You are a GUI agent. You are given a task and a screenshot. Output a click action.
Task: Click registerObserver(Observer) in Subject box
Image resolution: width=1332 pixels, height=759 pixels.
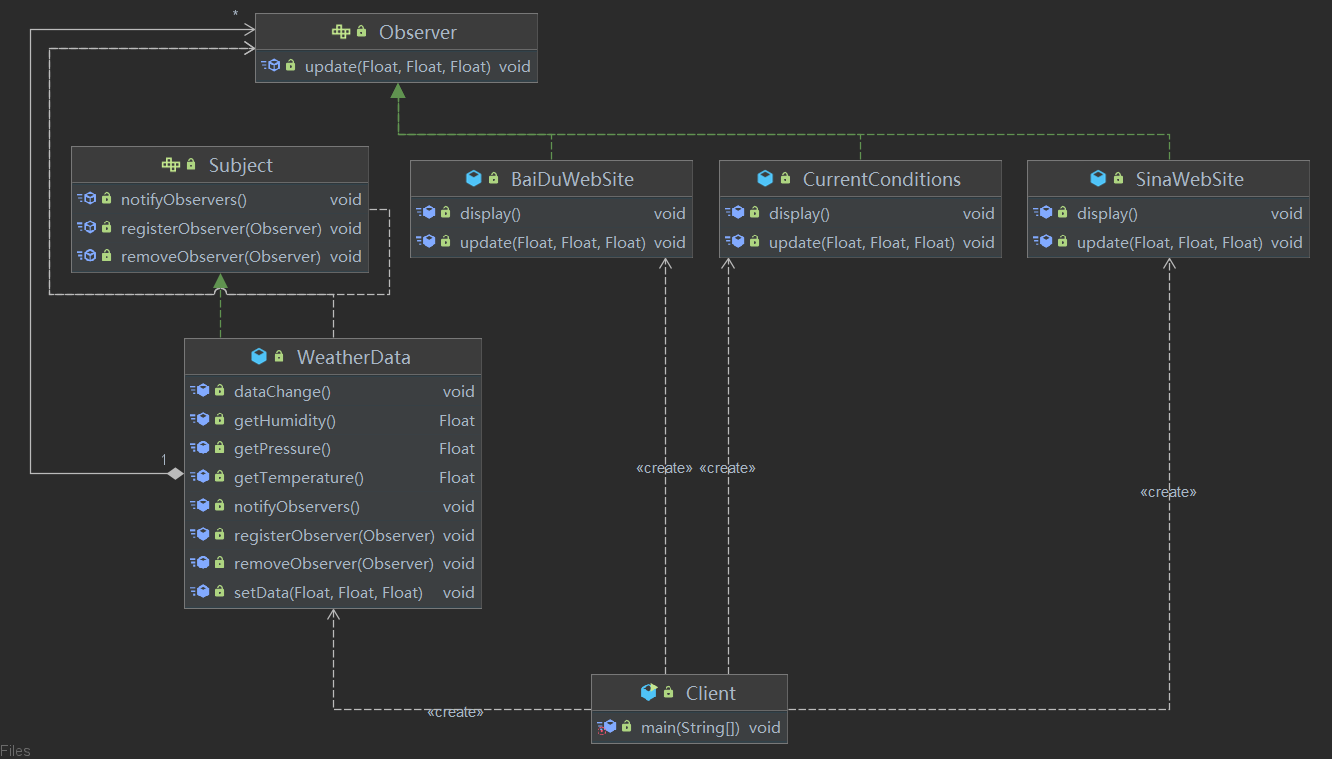(221, 228)
